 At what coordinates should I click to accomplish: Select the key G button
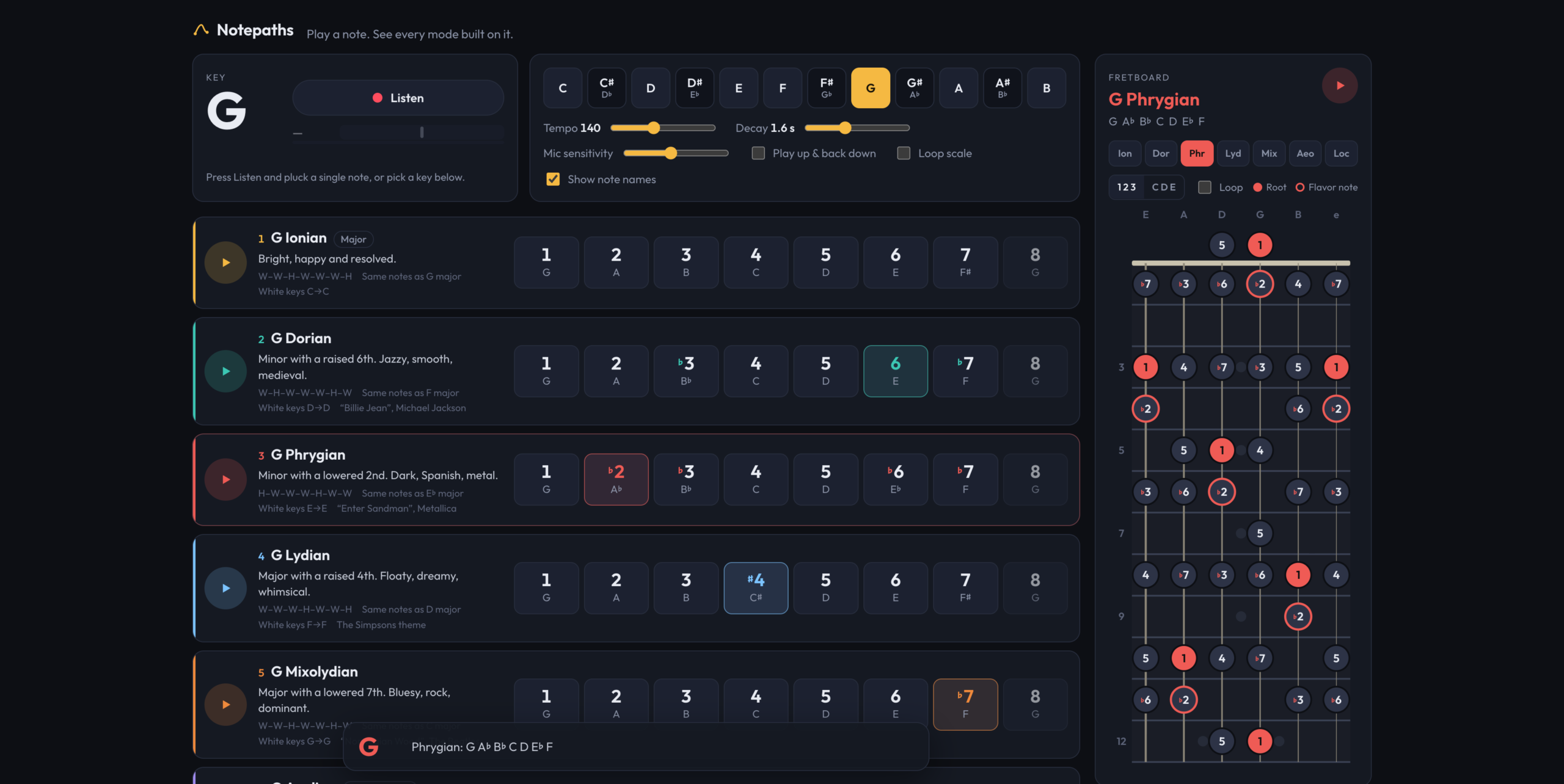[x=871, y=88]
